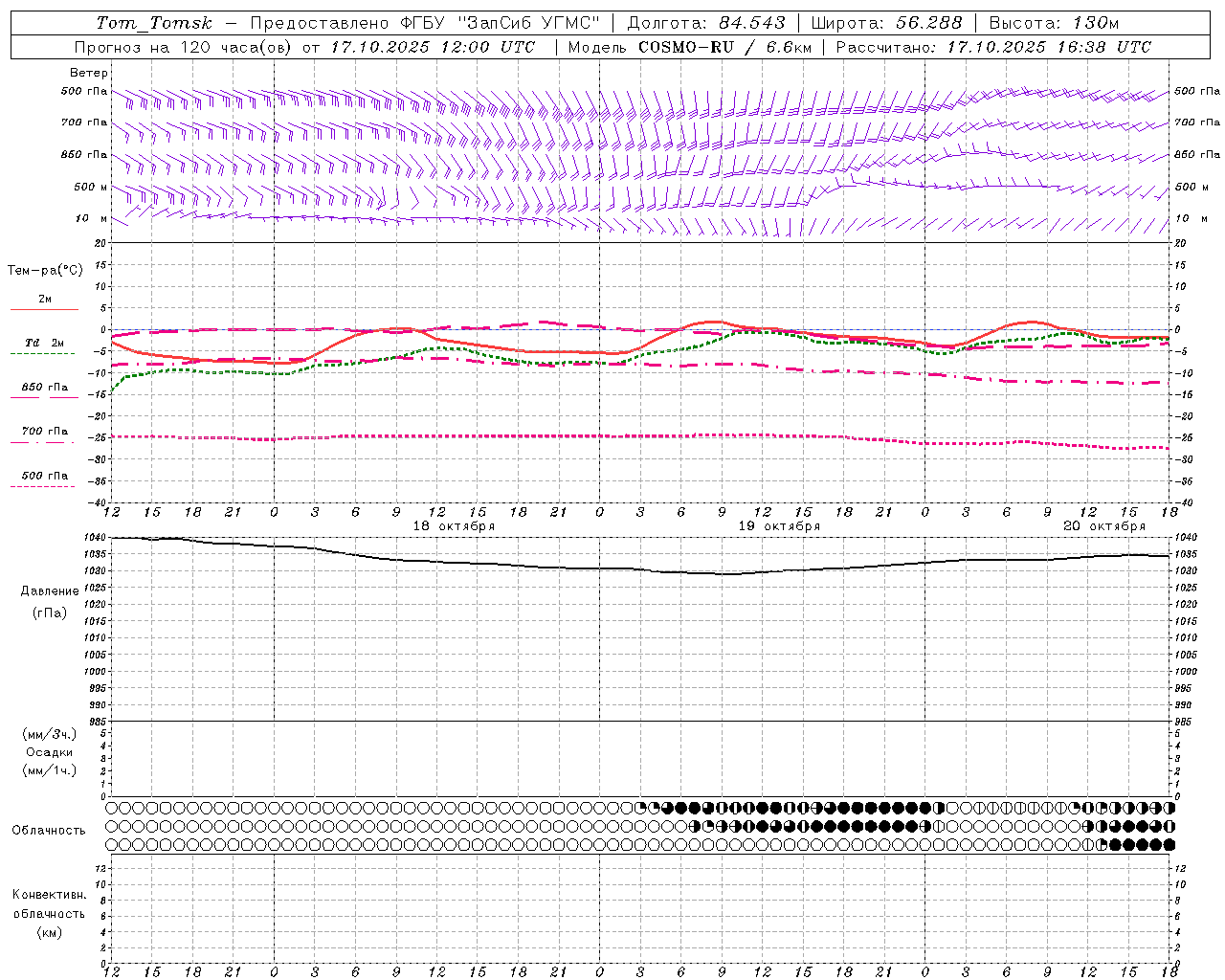Click the Ветер panel label

pyautogui.click(x=89, y=73)
